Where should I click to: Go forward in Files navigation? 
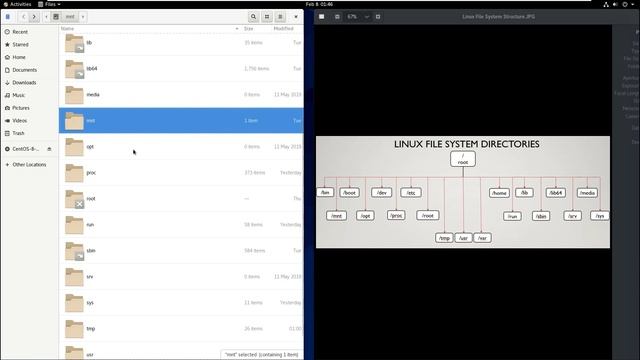(34, 17)
